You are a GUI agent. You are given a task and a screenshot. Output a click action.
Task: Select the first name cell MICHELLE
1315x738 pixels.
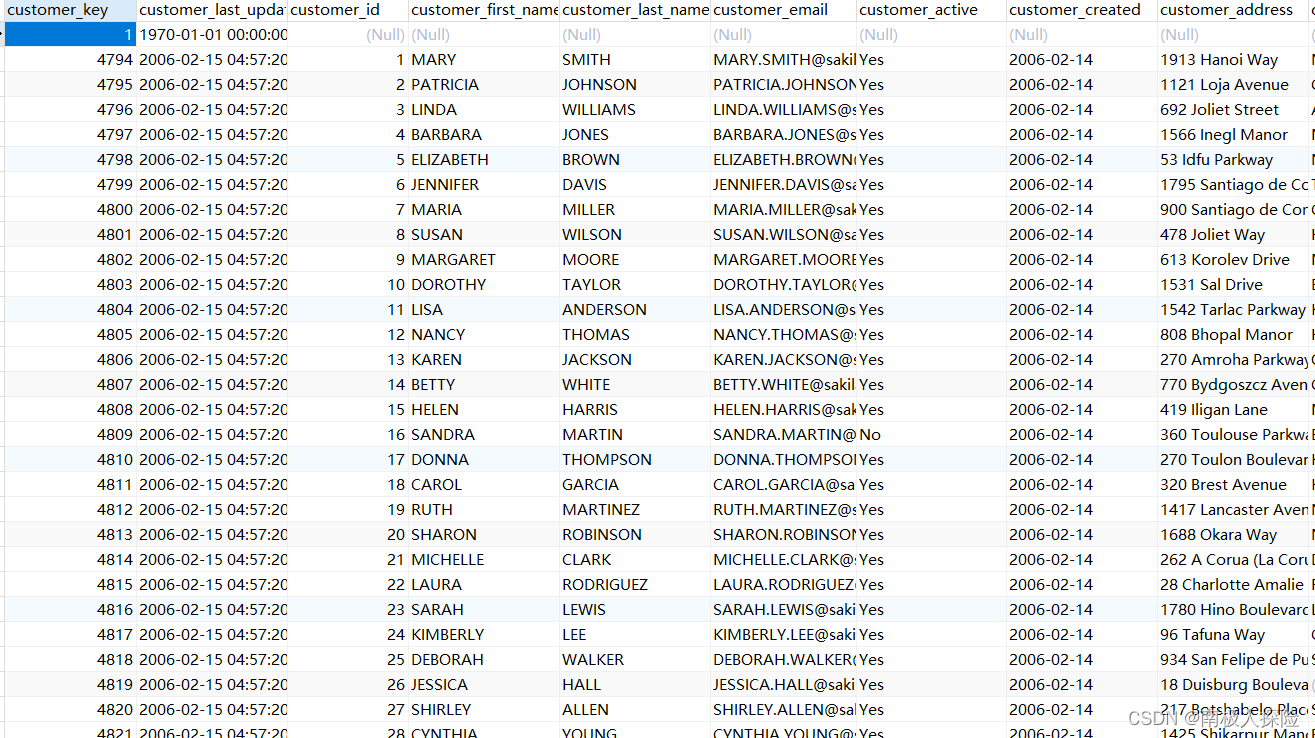(484, 559)
